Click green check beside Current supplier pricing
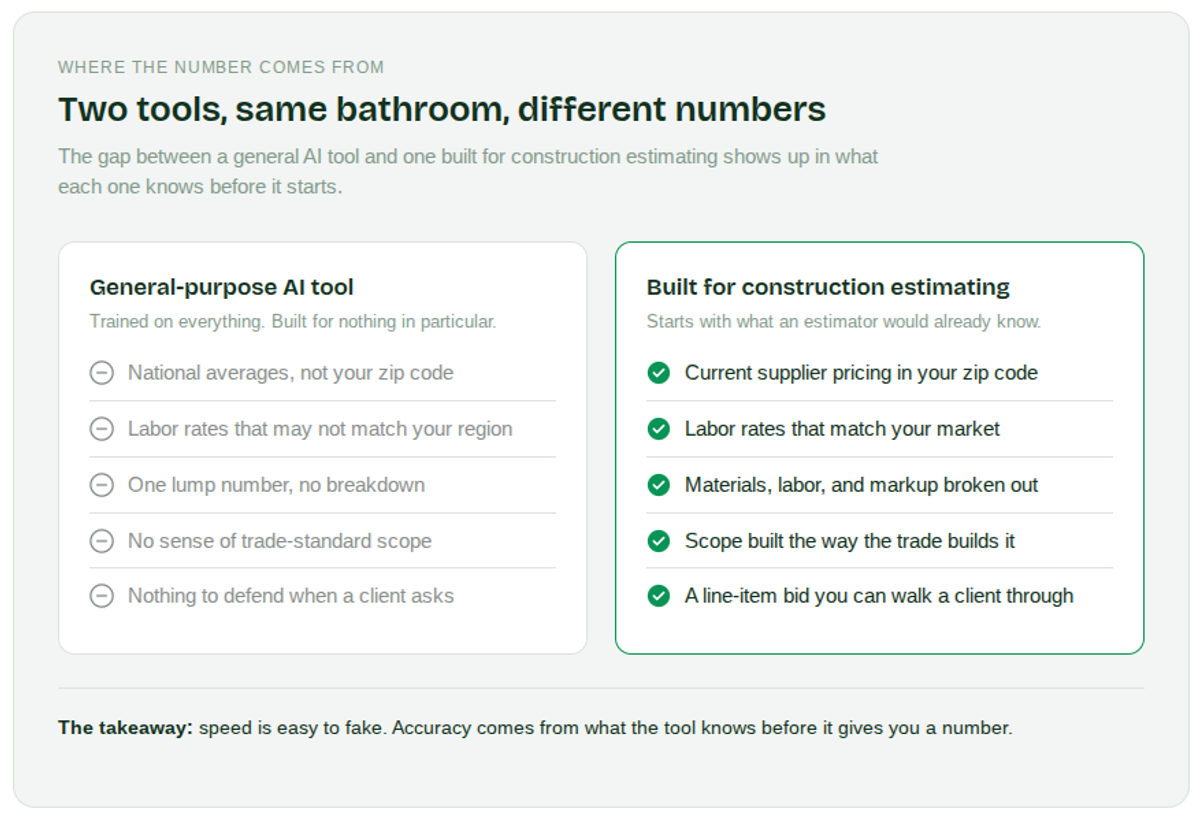The image size is (1200, 817). pyautogui.click(x=658, y=373)
